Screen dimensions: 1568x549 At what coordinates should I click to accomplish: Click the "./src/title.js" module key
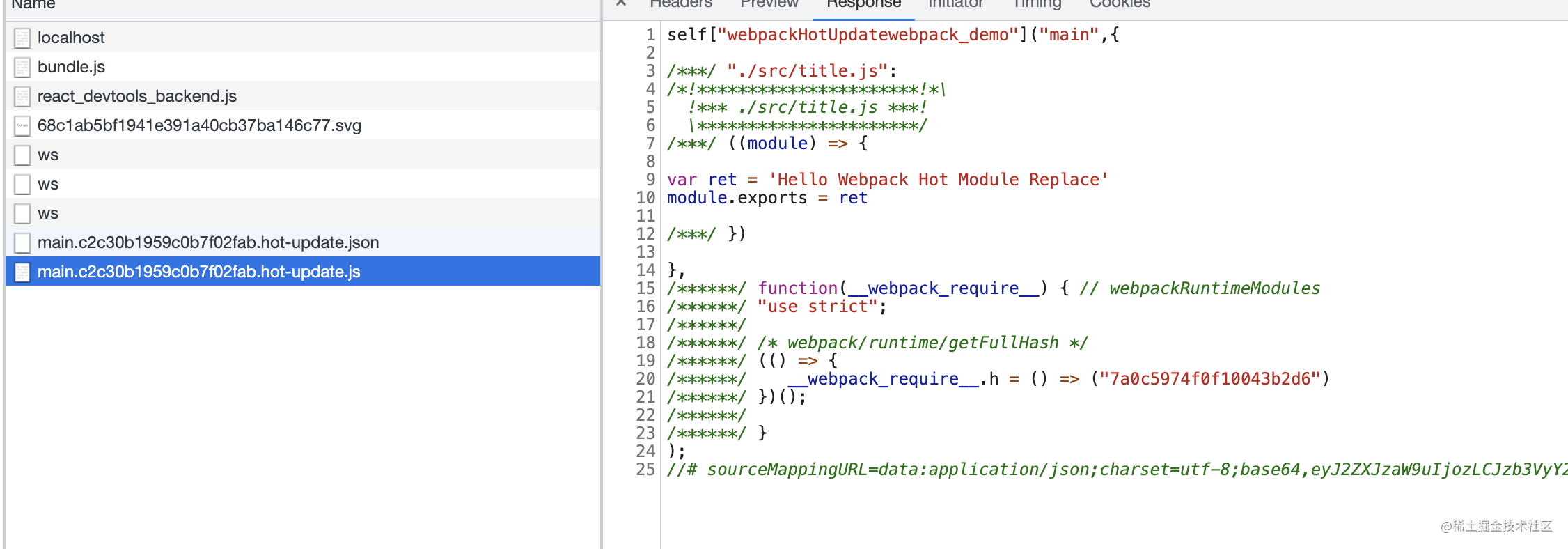point(807,71)
